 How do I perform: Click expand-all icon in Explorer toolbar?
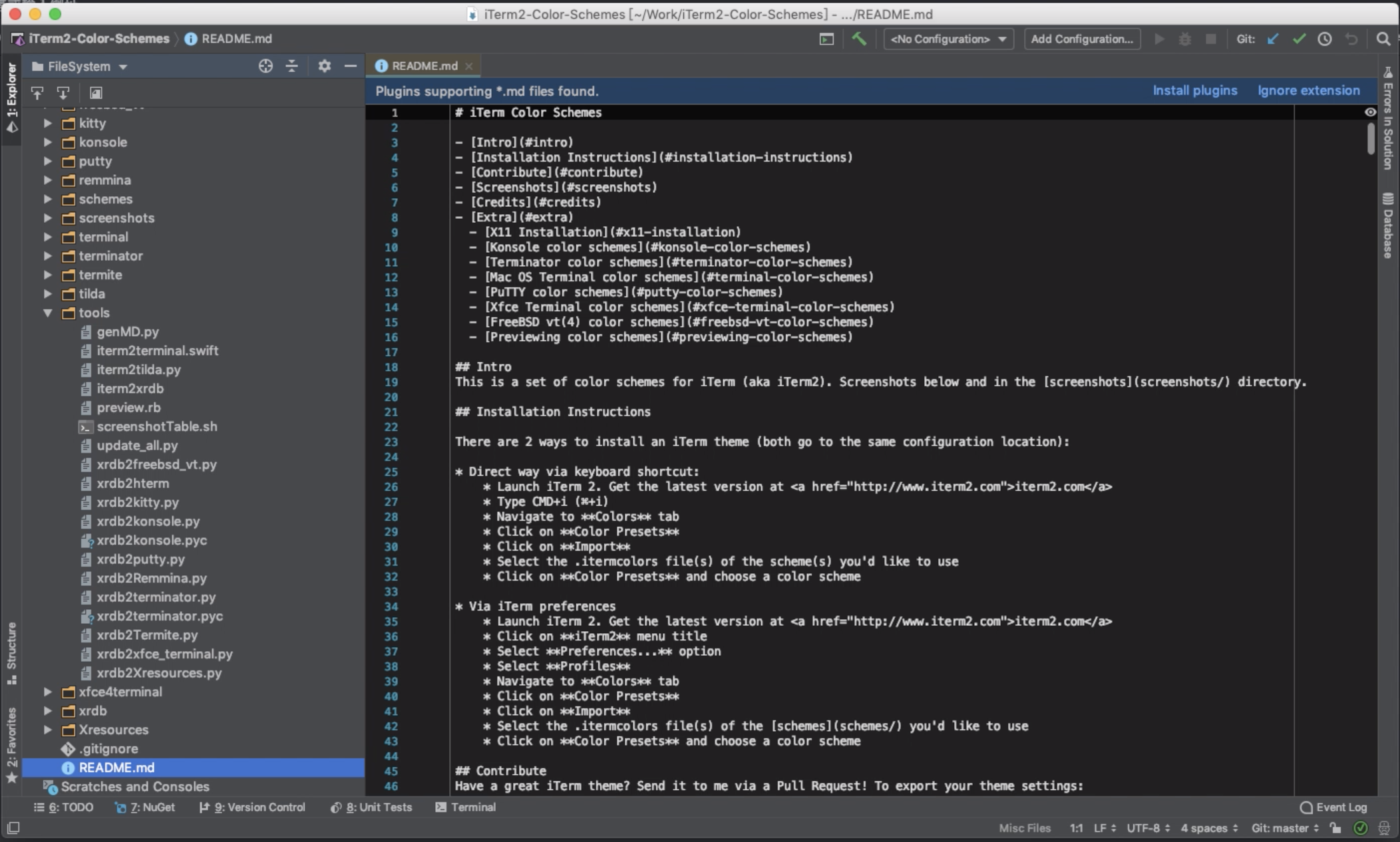(37, 92)
